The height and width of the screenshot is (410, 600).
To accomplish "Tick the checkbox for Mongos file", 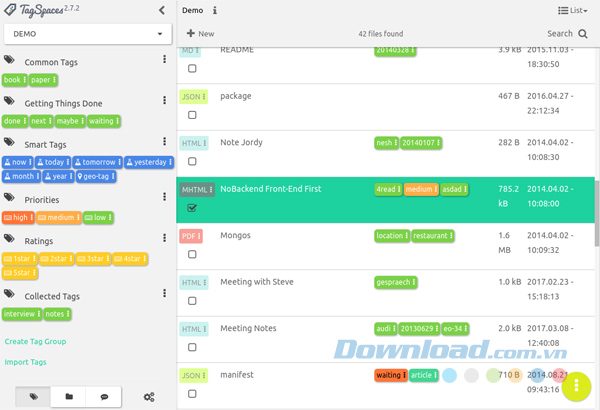I will [192, 254].
